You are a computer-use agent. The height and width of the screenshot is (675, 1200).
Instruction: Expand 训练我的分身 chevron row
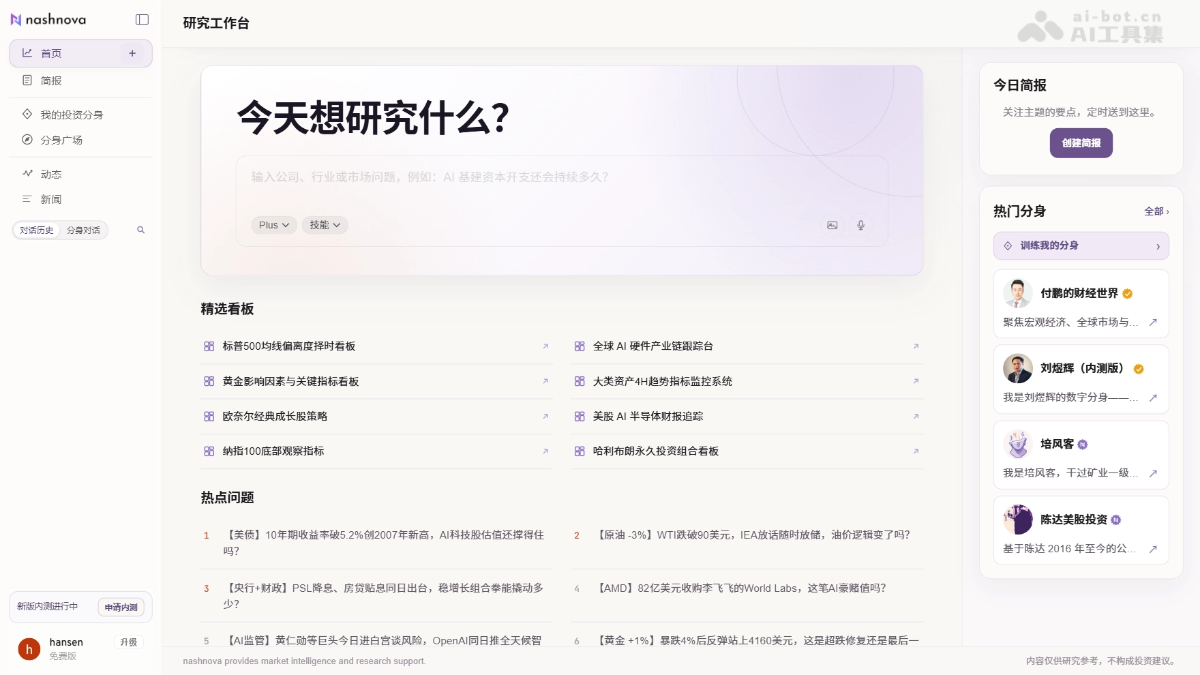(x=1081, y=245)
